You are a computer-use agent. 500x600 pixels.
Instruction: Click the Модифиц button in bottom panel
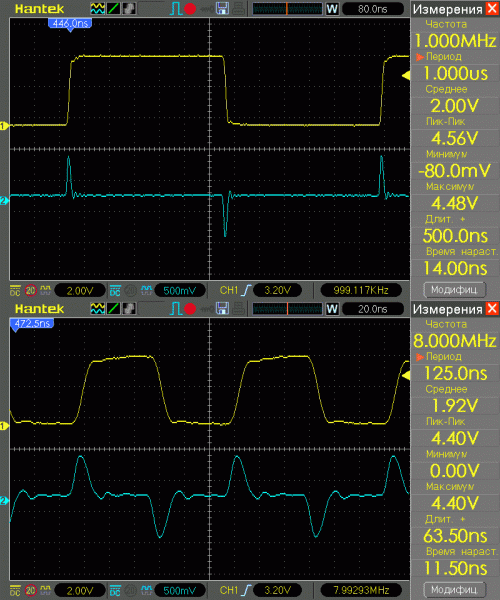point(454,590)
